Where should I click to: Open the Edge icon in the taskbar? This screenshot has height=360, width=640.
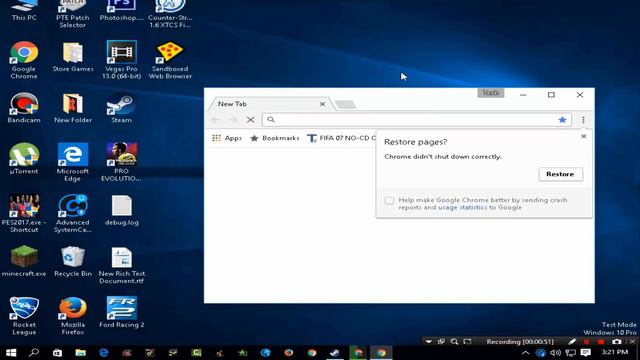pyautogui.click(x=104, y=353)
